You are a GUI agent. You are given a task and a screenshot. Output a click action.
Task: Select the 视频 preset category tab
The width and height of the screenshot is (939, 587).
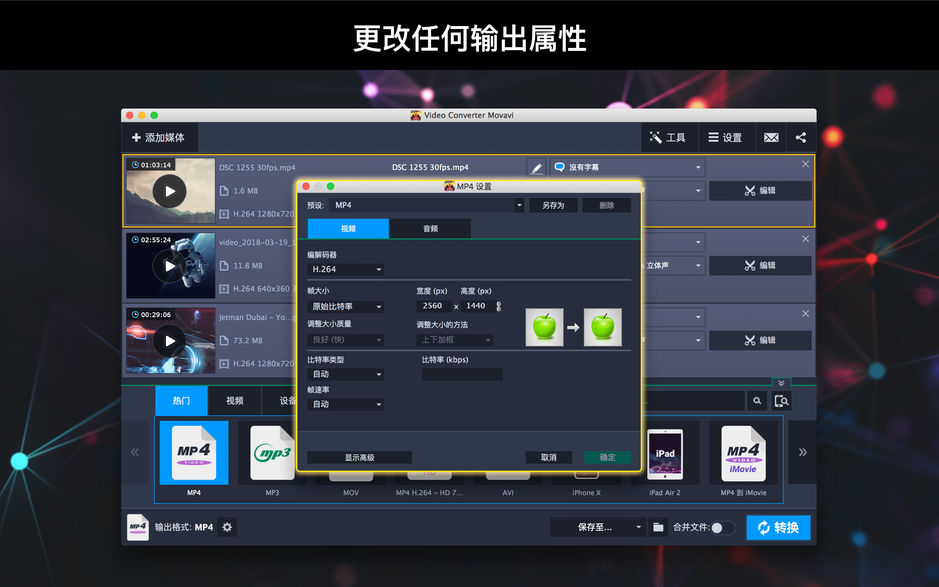click(x=234, y=400)
